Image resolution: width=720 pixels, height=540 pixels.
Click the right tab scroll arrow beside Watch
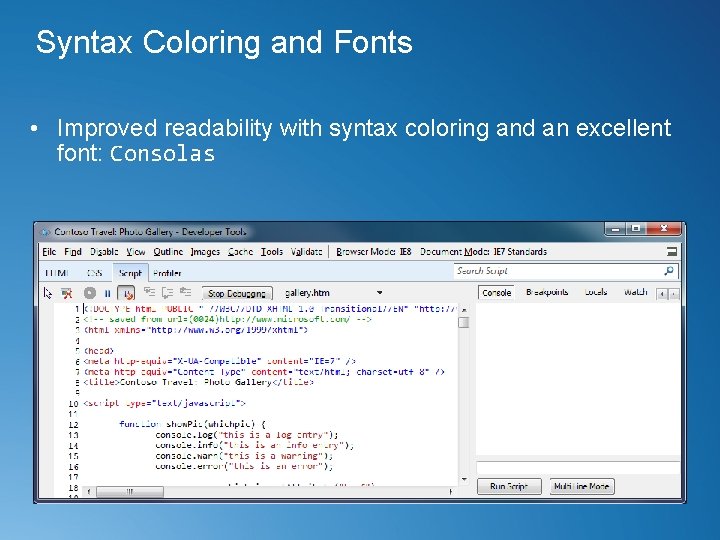(674, 294)
